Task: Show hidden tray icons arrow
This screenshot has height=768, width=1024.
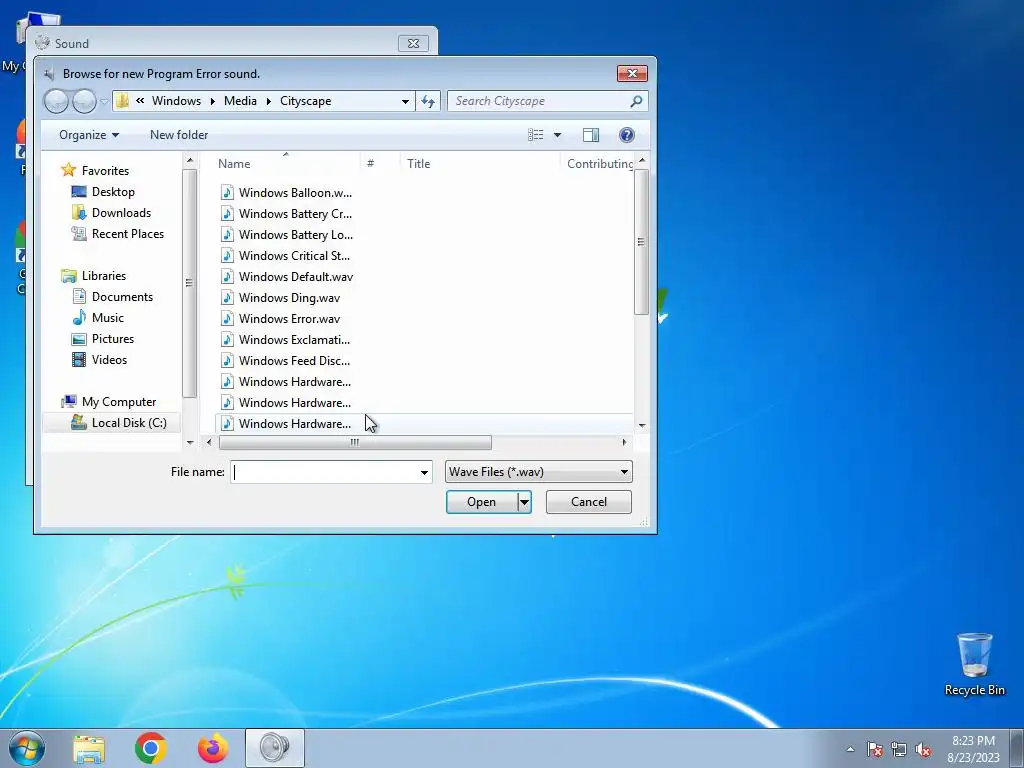Action: pos(850,749)
